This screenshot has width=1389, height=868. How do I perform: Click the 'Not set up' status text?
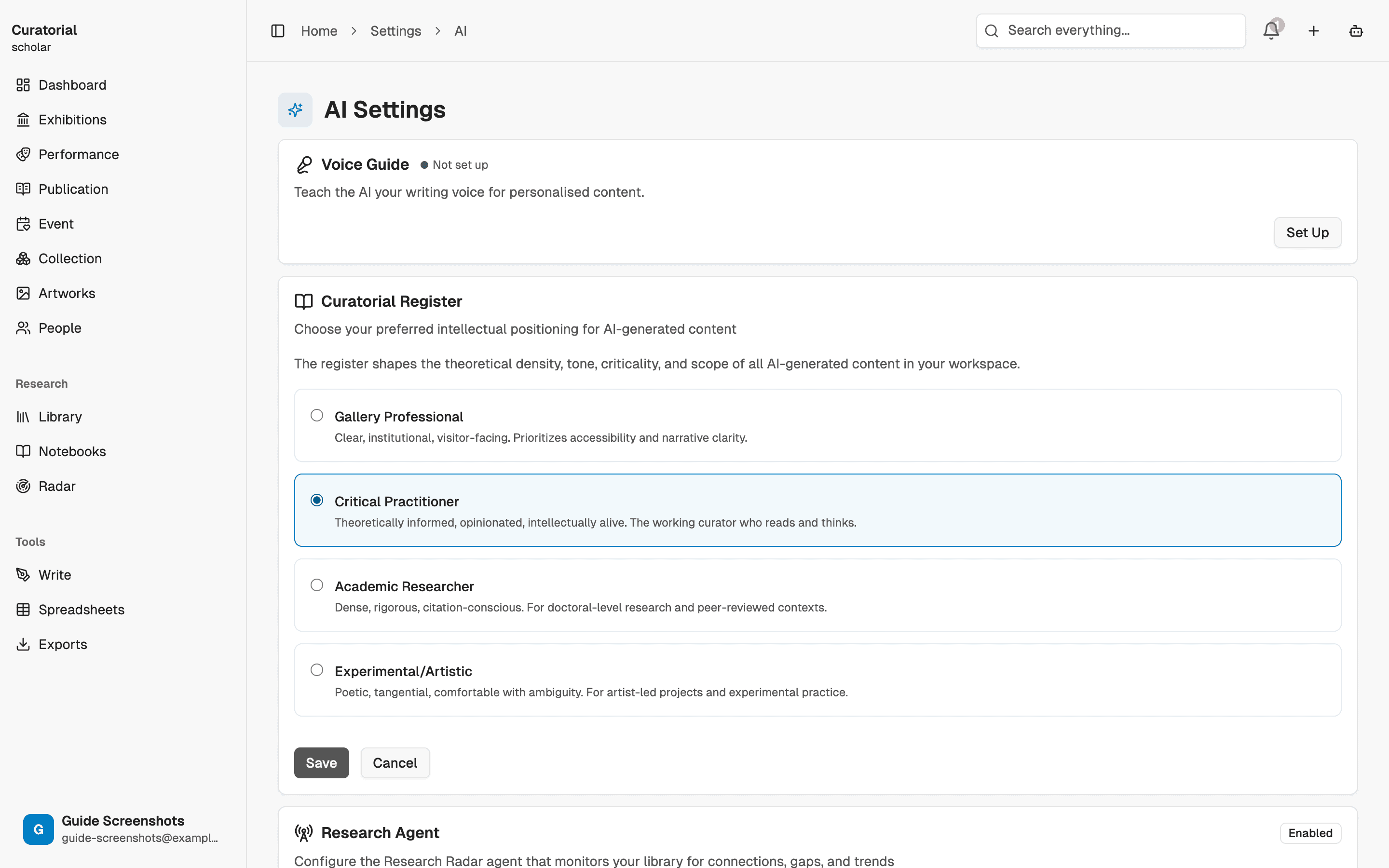[x=460, y=165]
